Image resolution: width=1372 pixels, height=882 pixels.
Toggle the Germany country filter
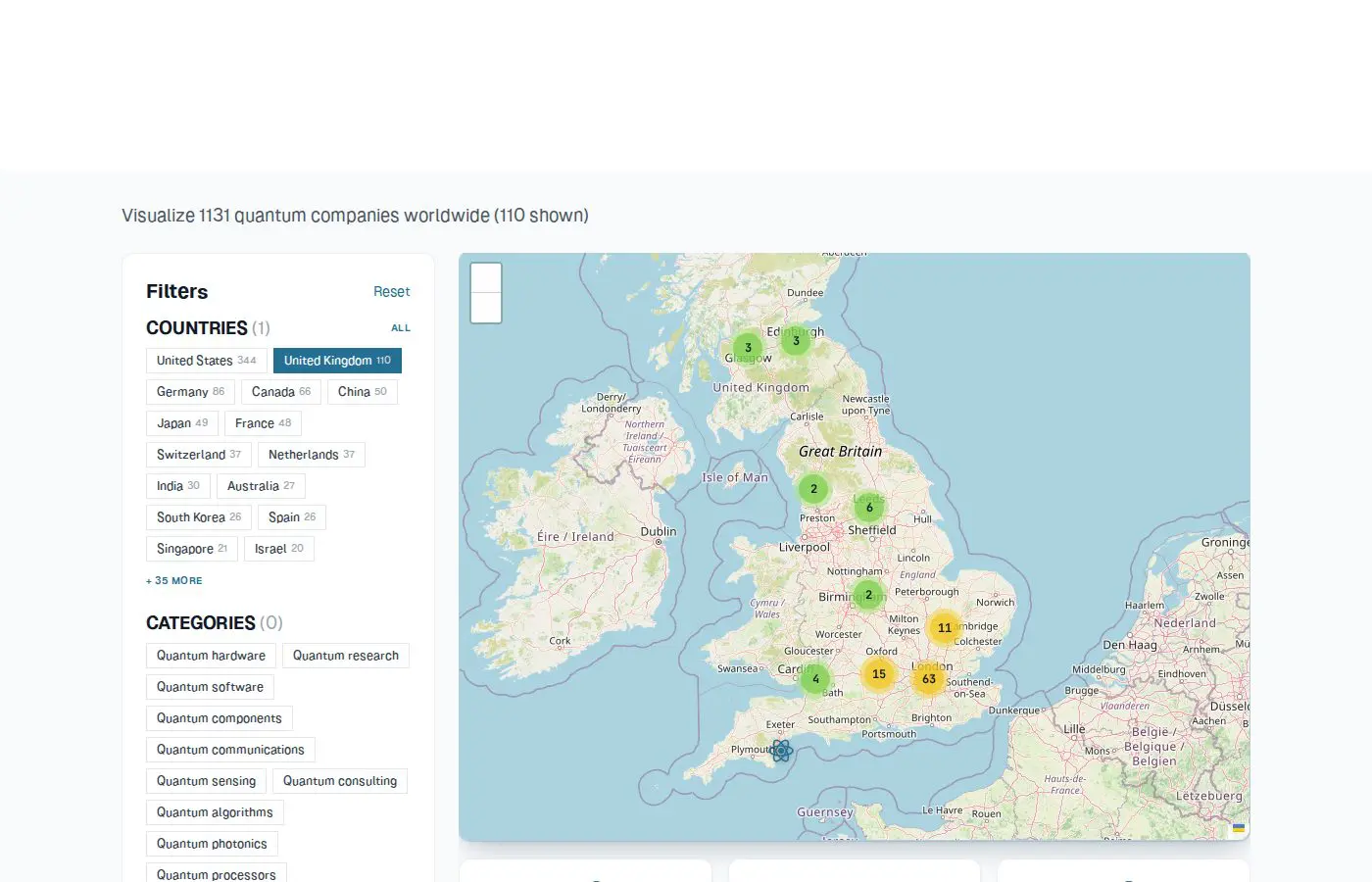pyautogui.click(x=190, y=392)
